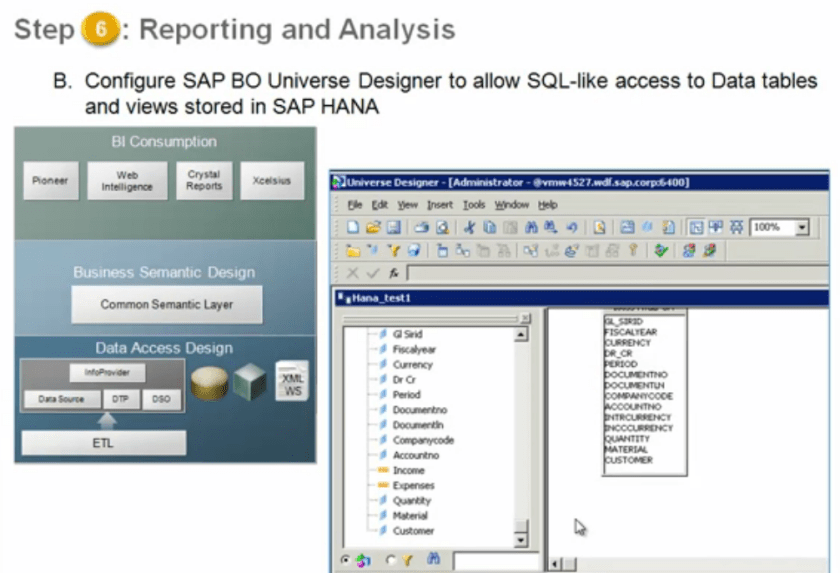Screen dimensions: 840x573
Task: Click the fx formula icon
Action: 395,273
